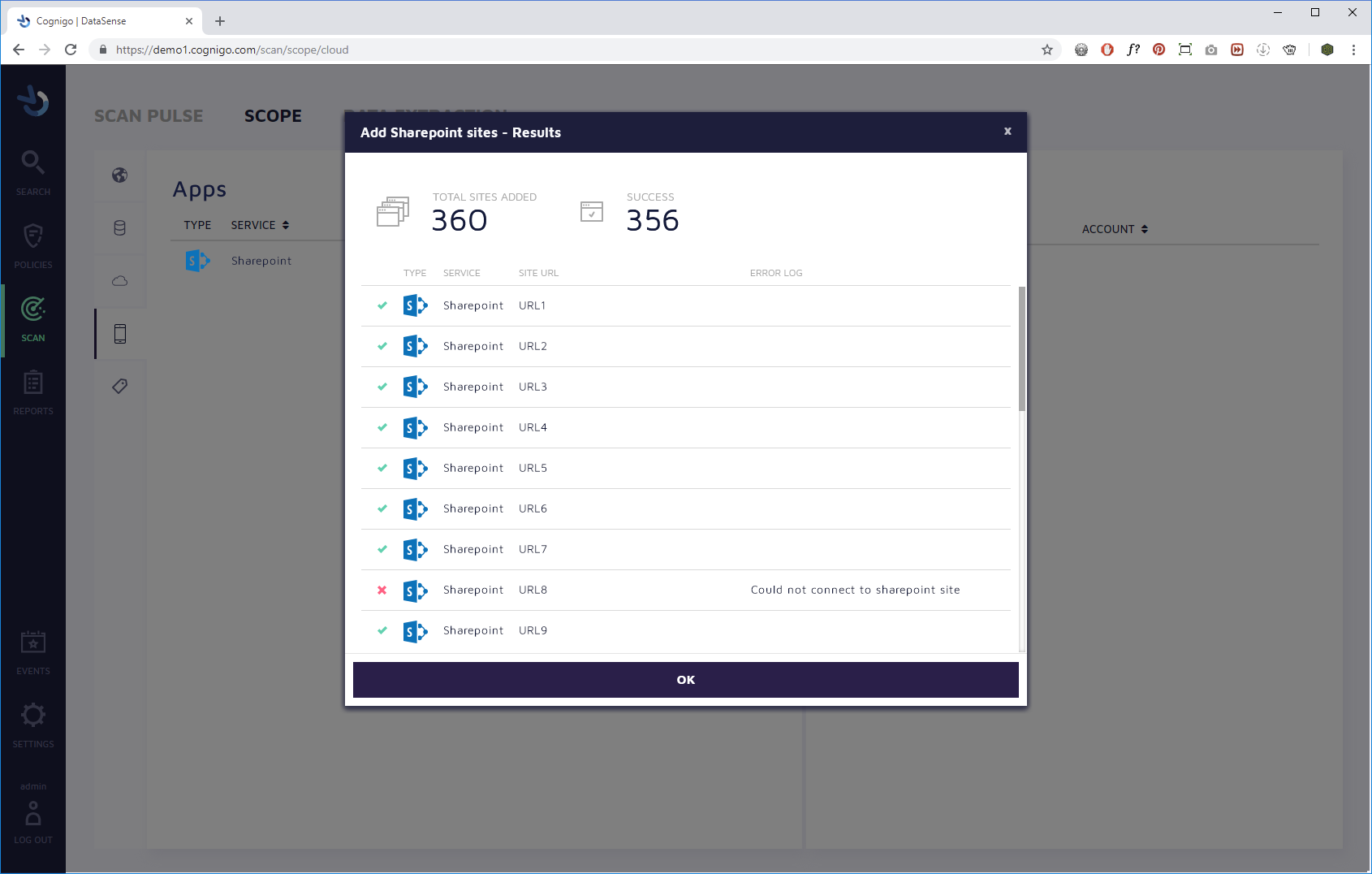Select the cloud scope icon
The width and height of the screenshot is (1372, 874).
pos(120,281)
